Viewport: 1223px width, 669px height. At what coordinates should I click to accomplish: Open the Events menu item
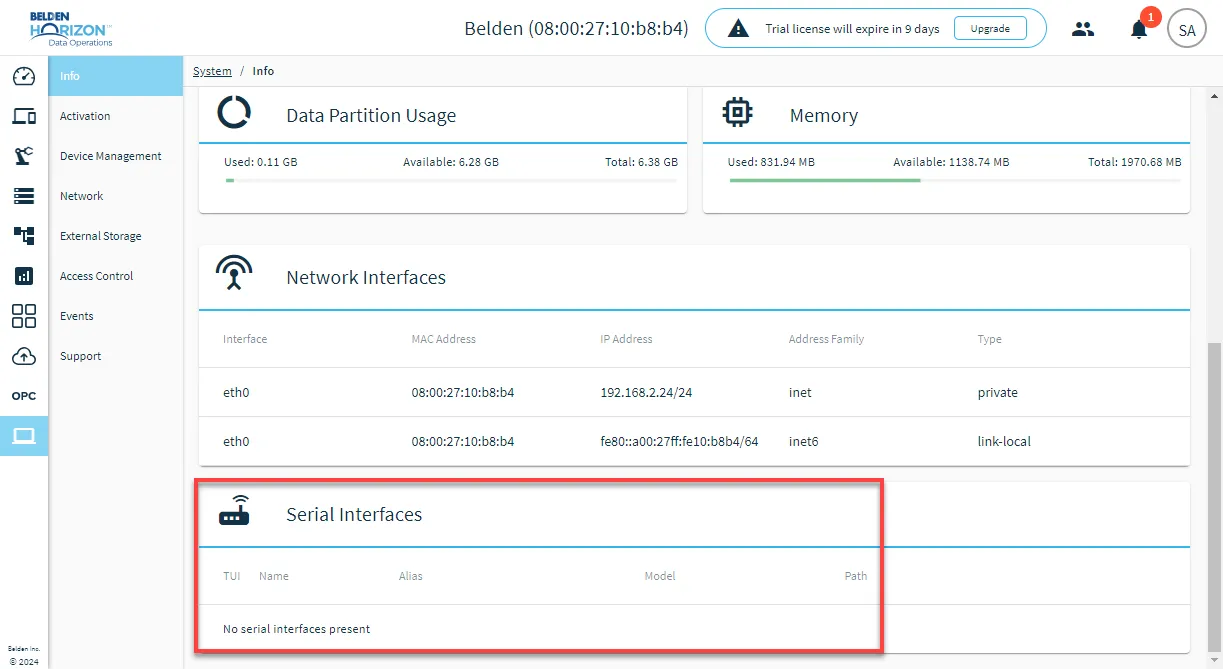point(116,316)
